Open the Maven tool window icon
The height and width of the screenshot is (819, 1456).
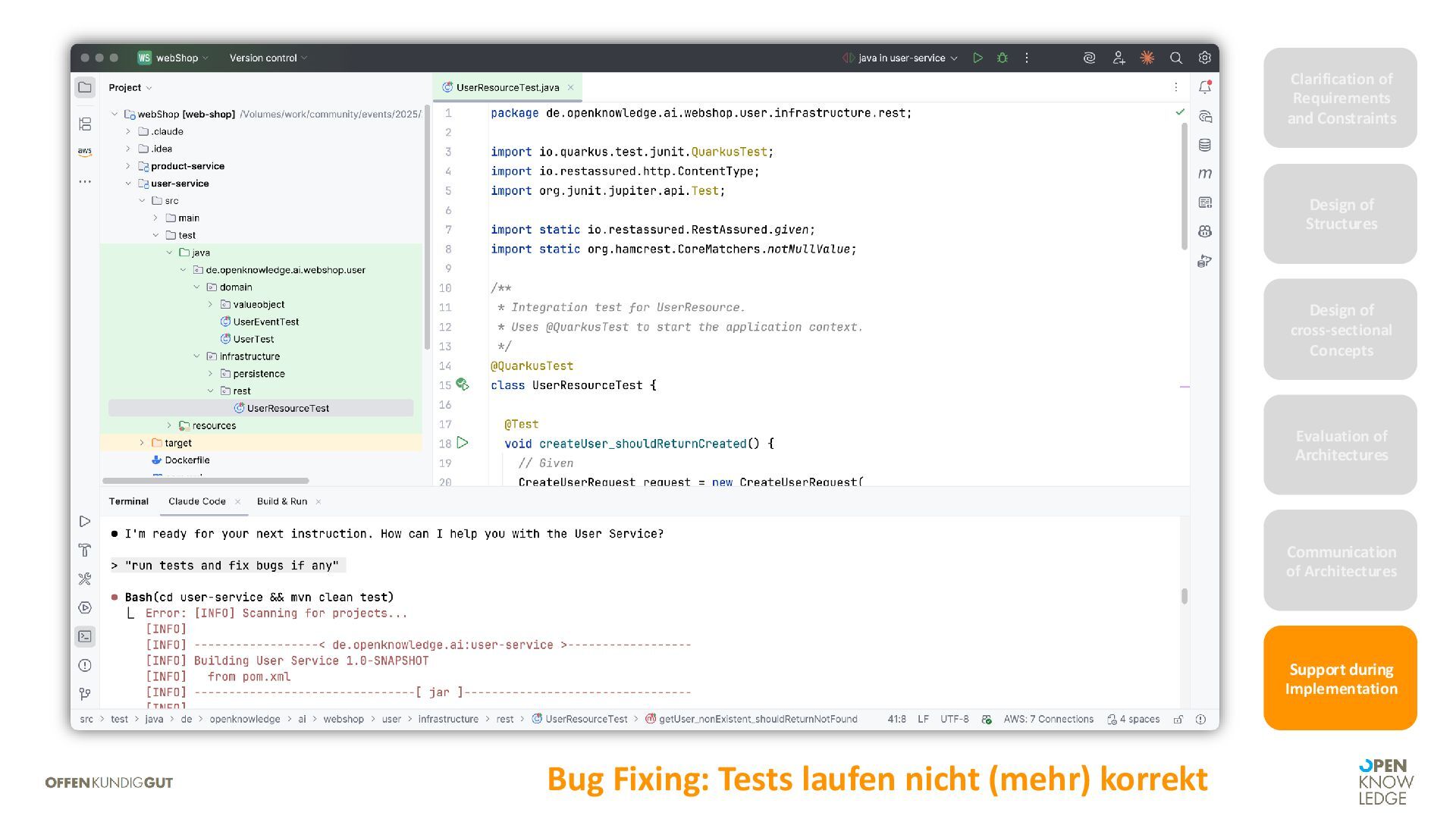coord(1204,174)
